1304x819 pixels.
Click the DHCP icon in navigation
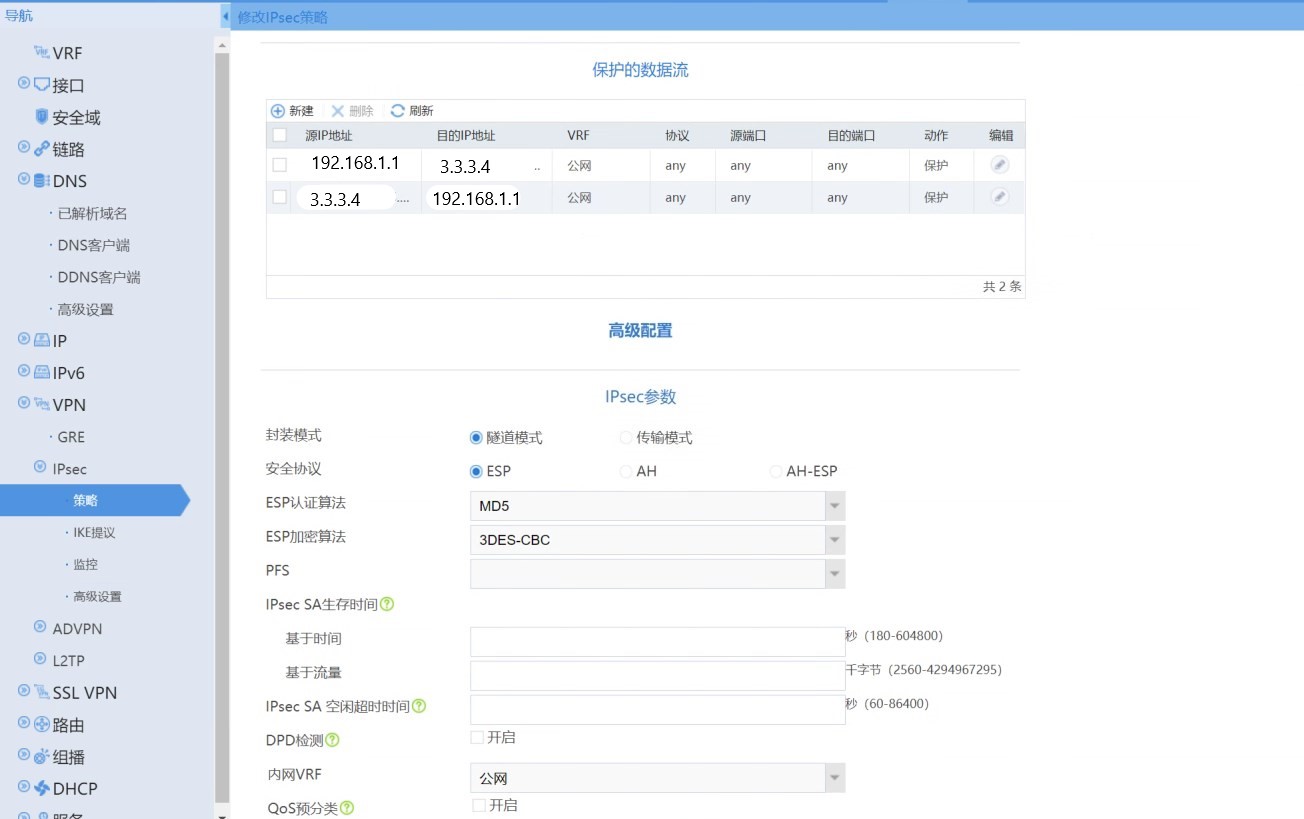42,788
